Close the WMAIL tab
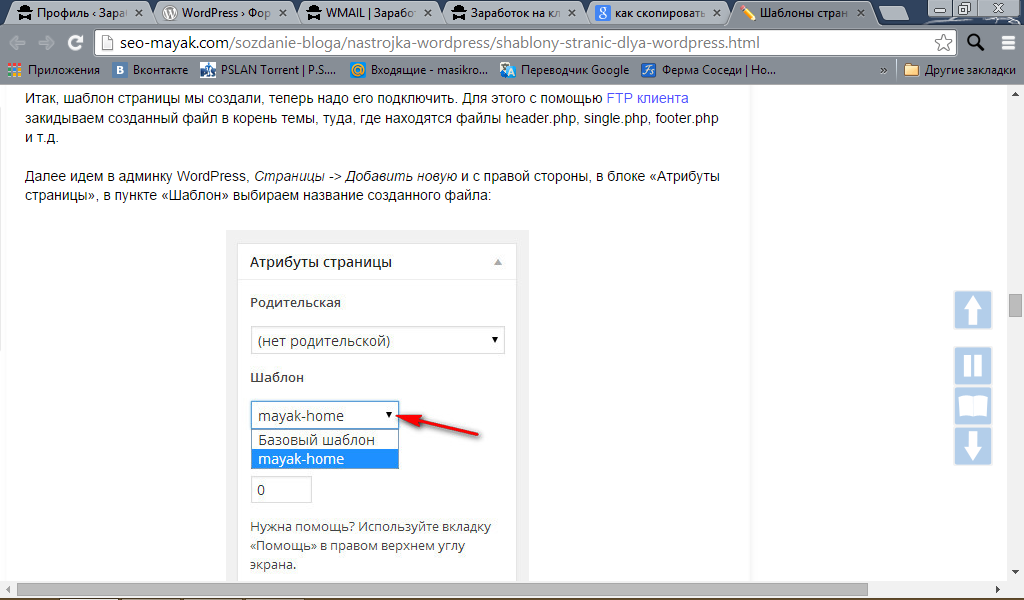 click(428, 12)
